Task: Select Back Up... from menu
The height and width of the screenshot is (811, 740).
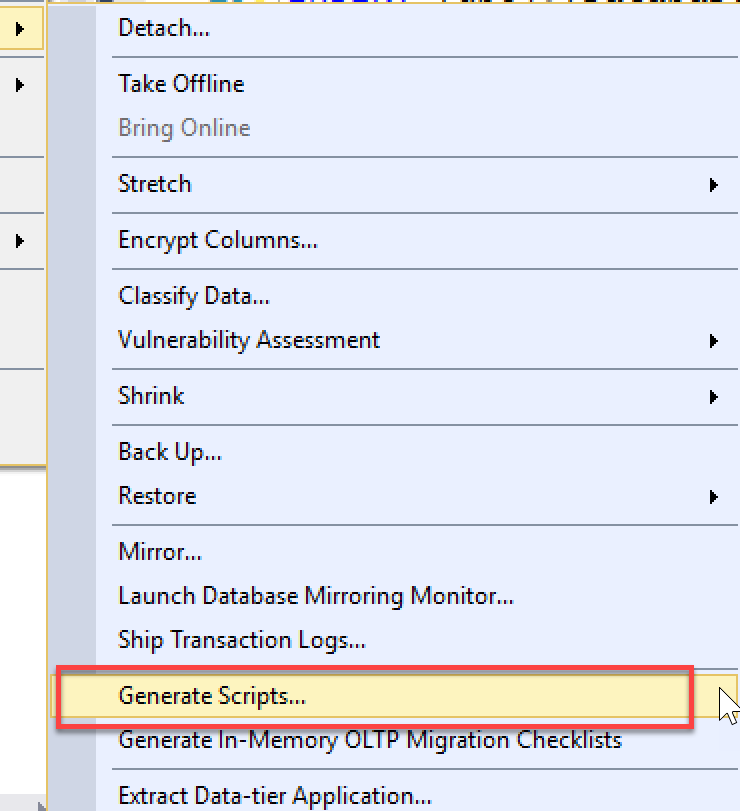Action: point(170,452)
